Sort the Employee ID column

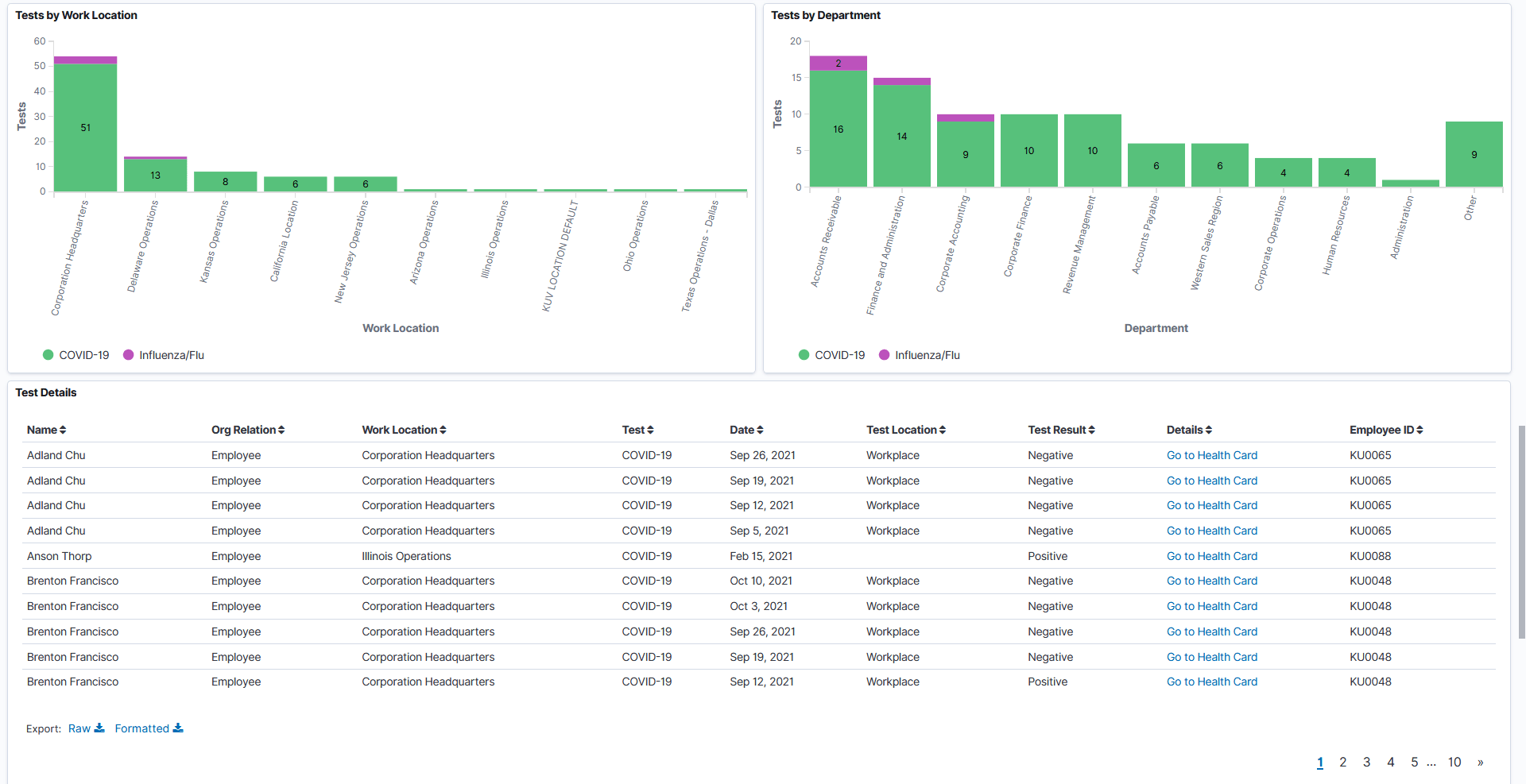coord(1419,430)
